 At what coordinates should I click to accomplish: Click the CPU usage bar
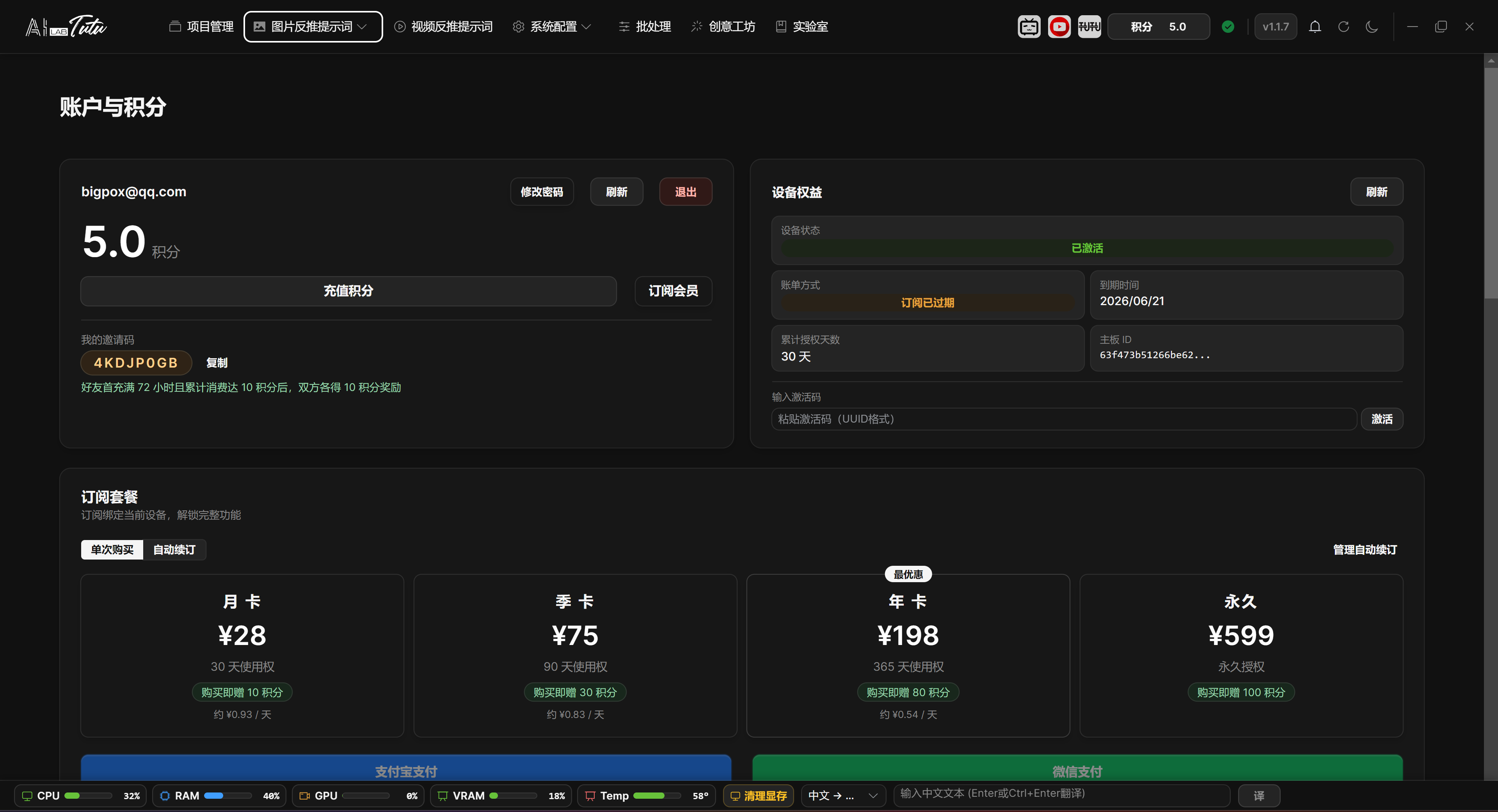pos(89,796)
